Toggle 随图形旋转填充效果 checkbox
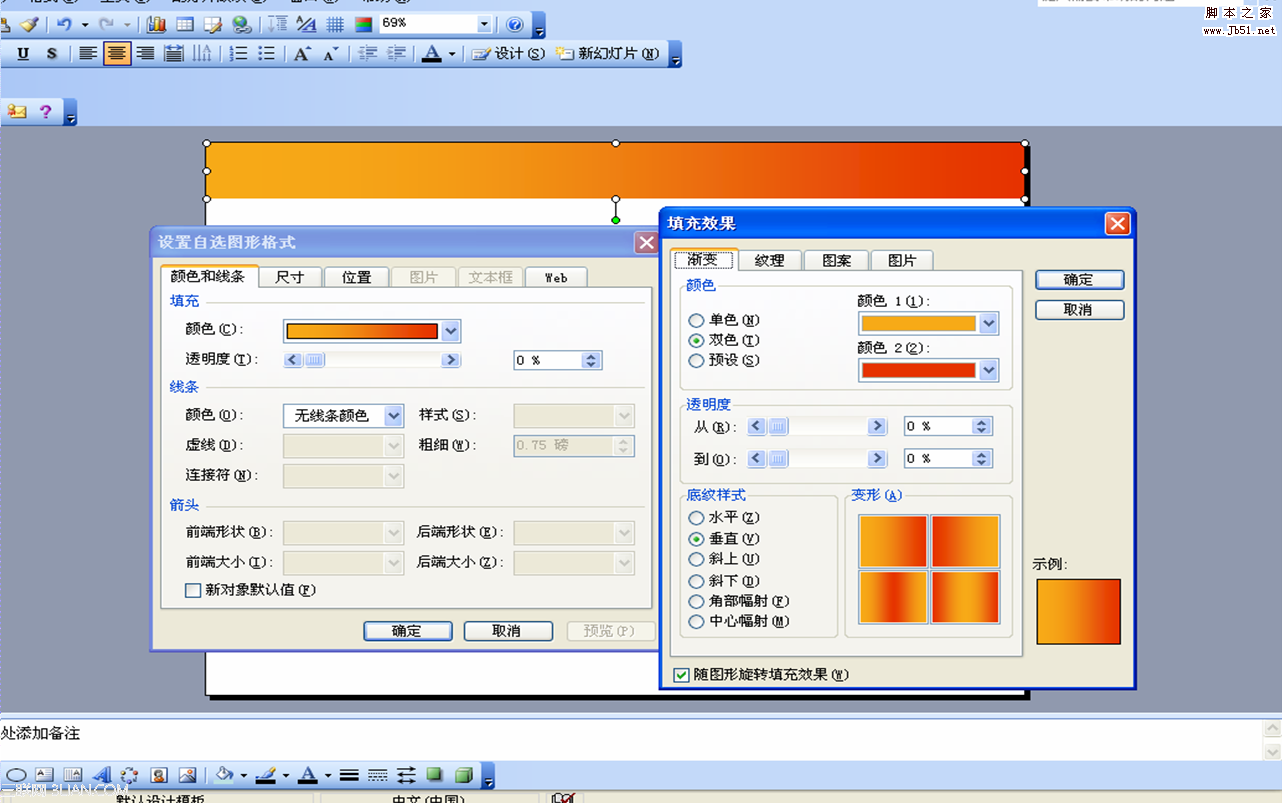The height and width of the screenshot is (803, 1282). tap(682, 675)
